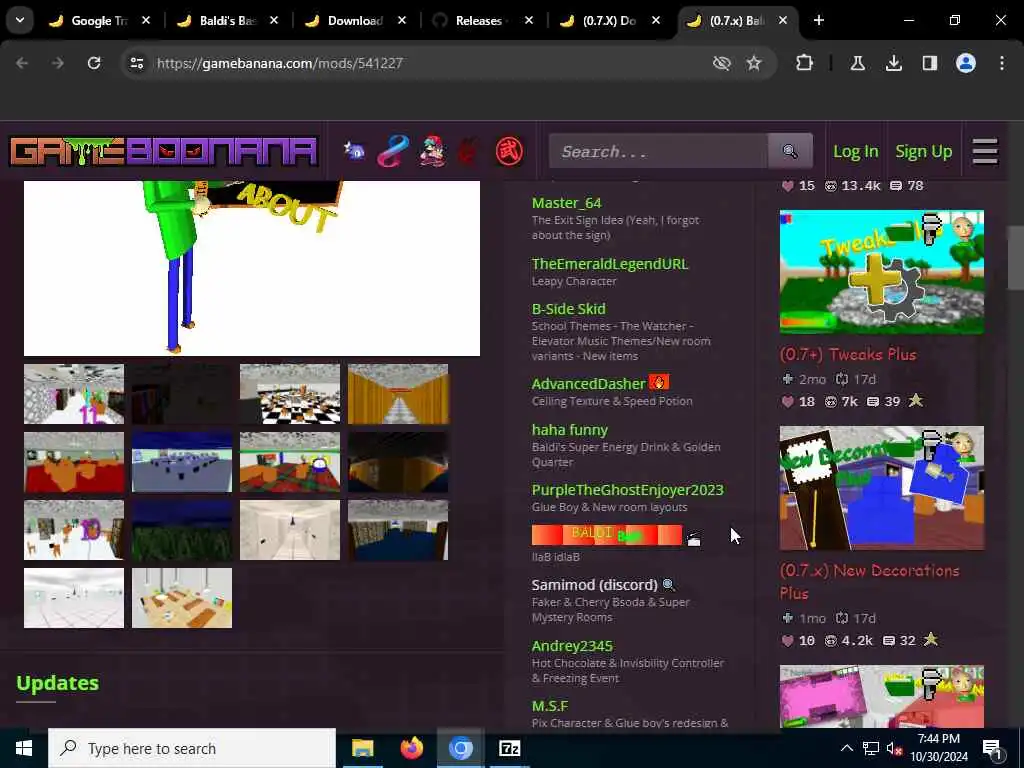Click the New Decorations Plus thumbnail

click(882, 488)
